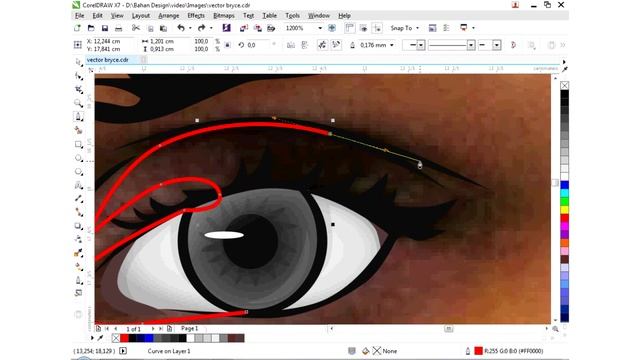
Task: Select the Parallel Dimension tool
Action: (x=78, y=199)
